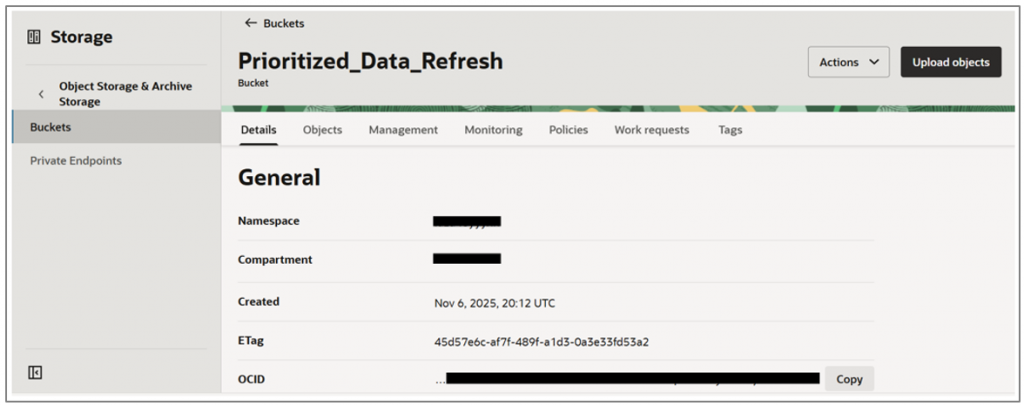The image size is (1024, 406).
Task: Open the Actions dropdown menu
Action: point(848,62)
